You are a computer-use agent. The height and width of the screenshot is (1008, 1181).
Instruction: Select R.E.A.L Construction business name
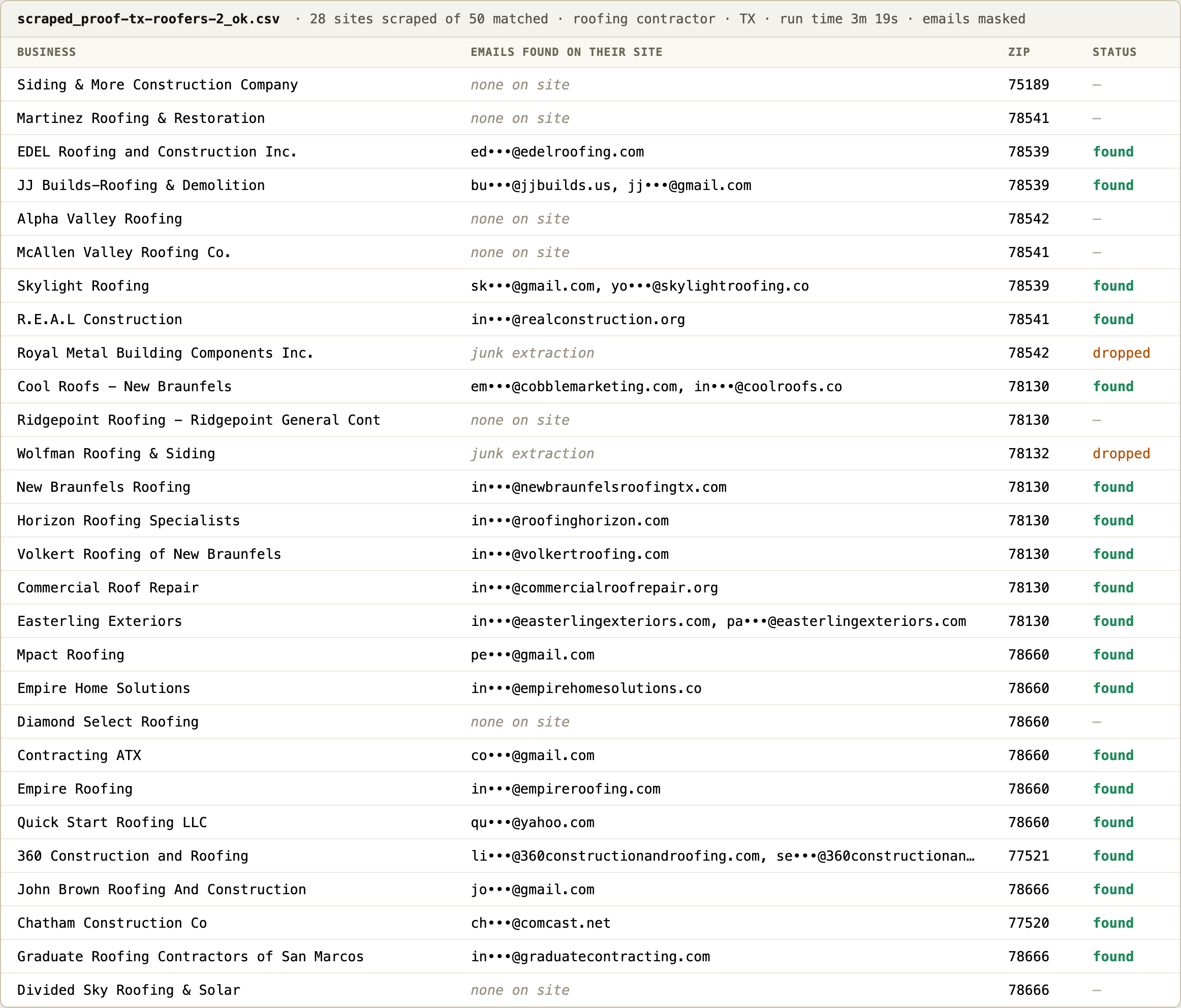coord(100,320)
